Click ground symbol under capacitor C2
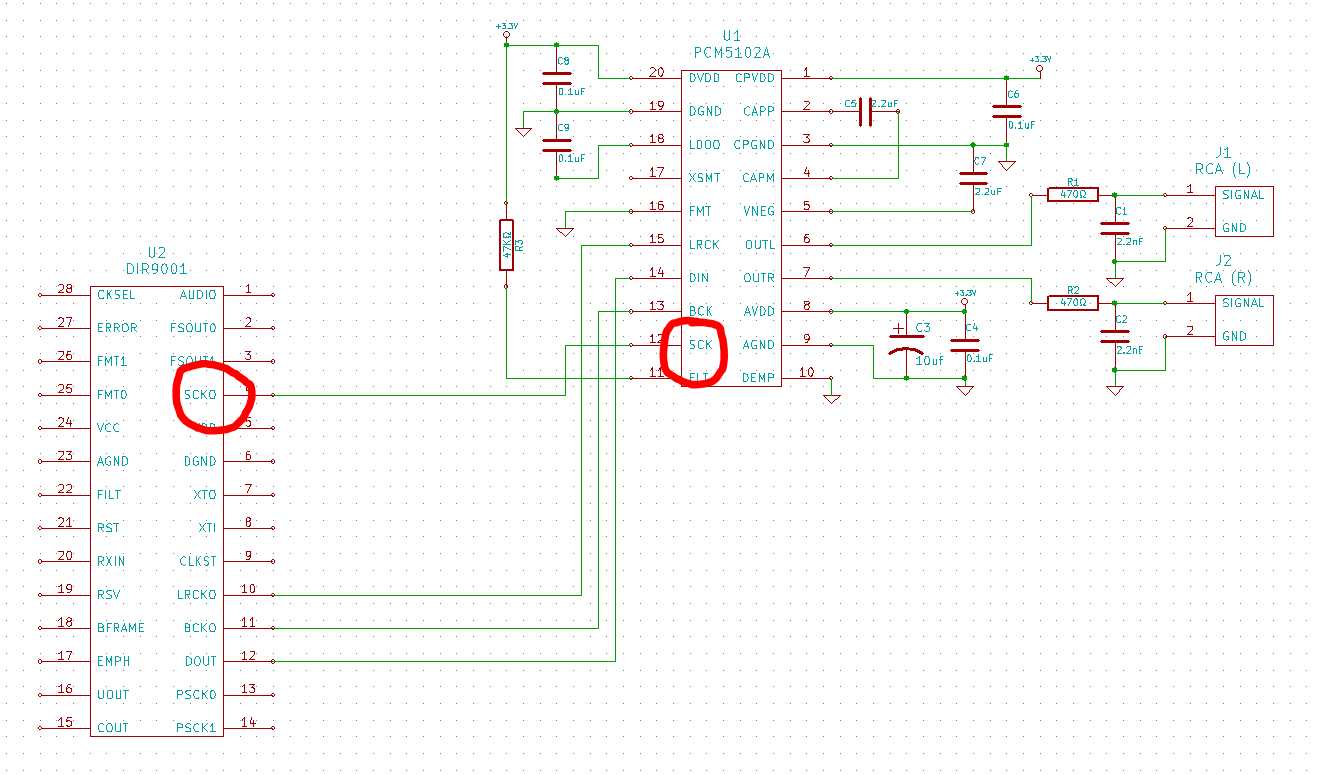 (x=1115, y=390)
